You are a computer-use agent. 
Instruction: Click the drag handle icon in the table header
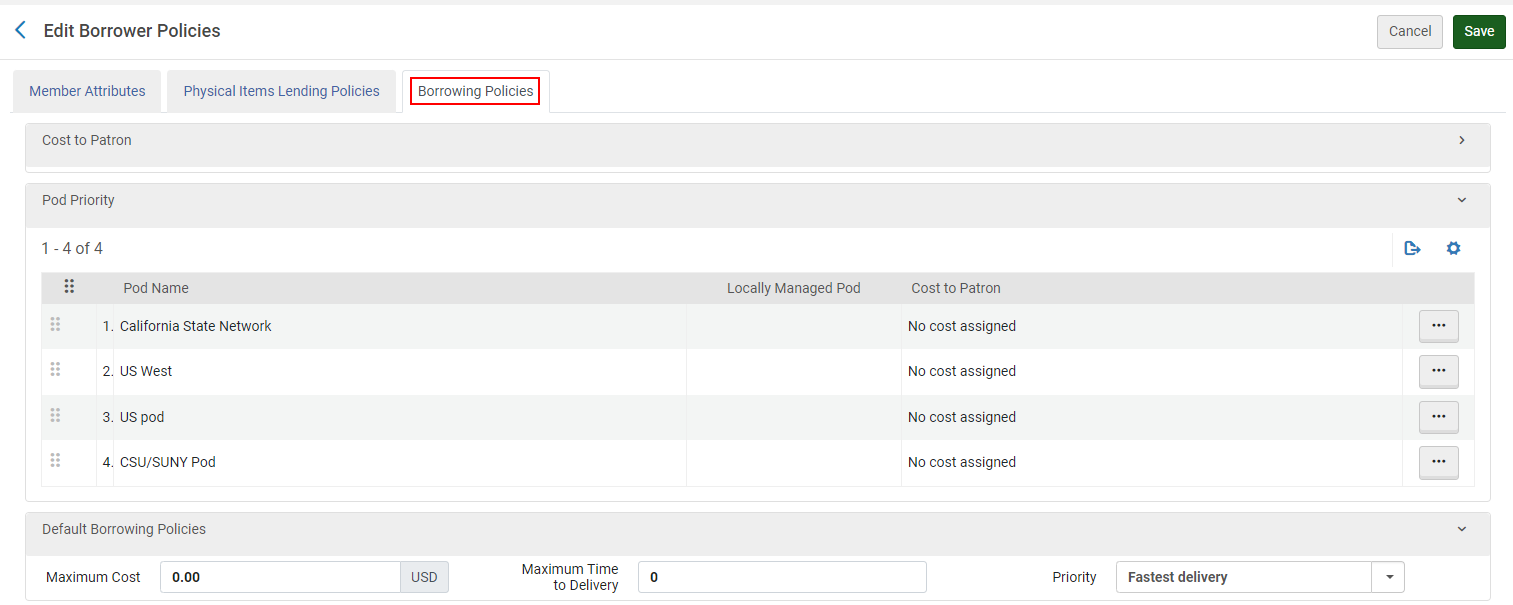[x=69, y=287]
